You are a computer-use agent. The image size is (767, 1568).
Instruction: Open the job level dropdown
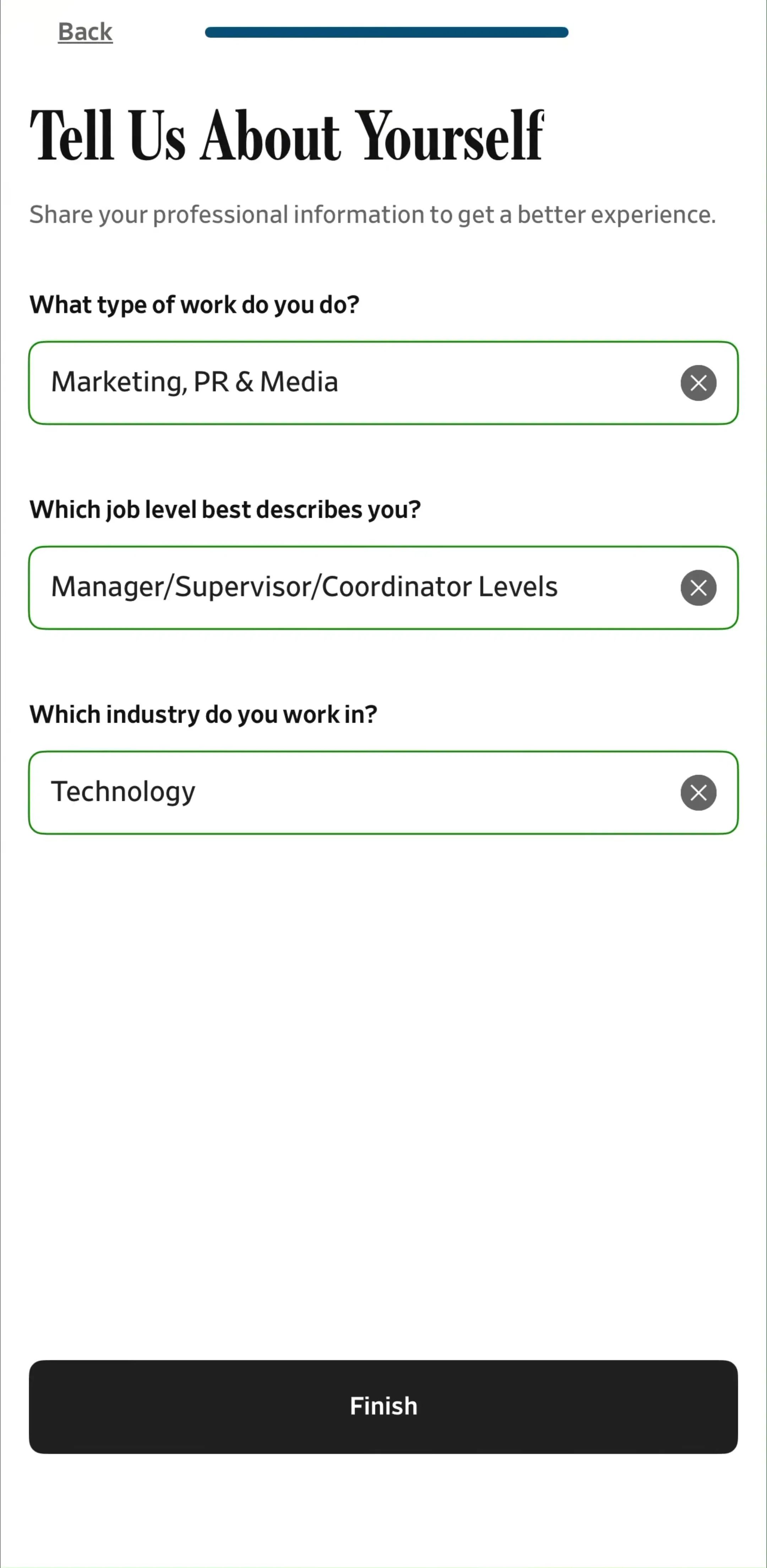point(383,587)
